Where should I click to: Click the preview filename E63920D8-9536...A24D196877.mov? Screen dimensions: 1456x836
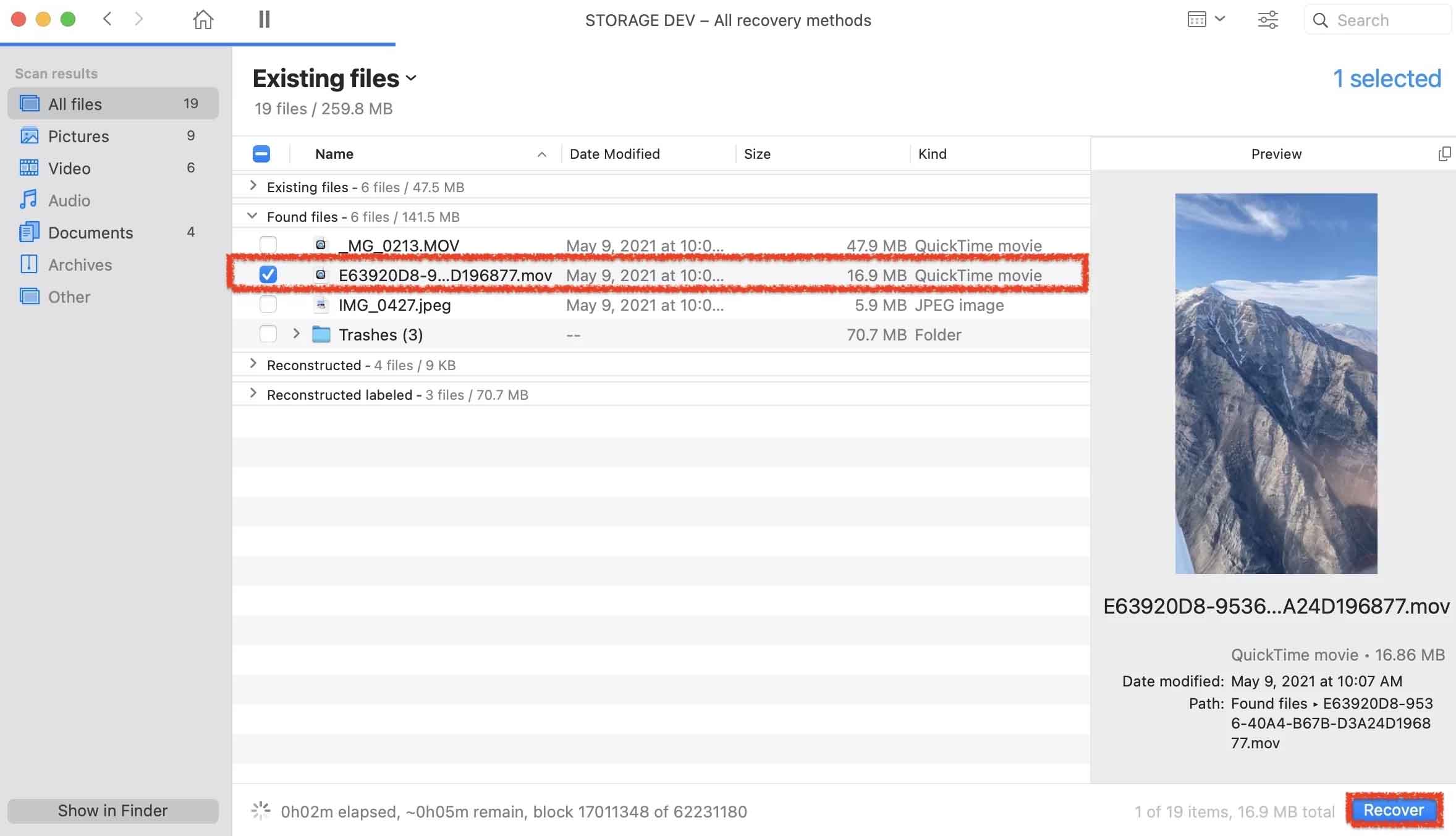tap(1276, 606)
